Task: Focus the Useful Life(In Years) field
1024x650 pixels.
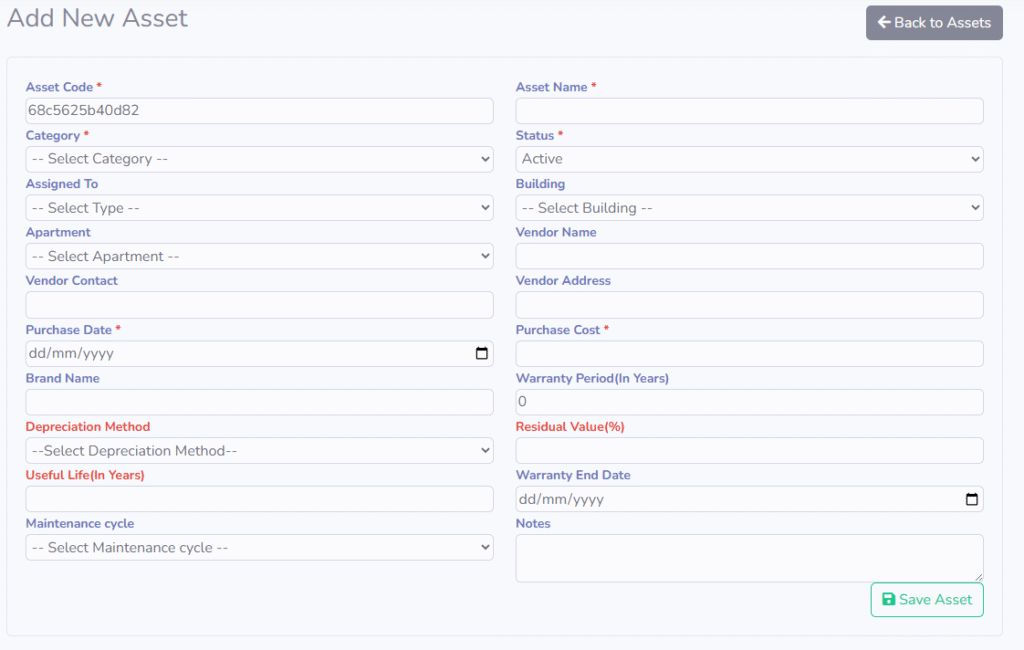Action: (x=259, y=499)
